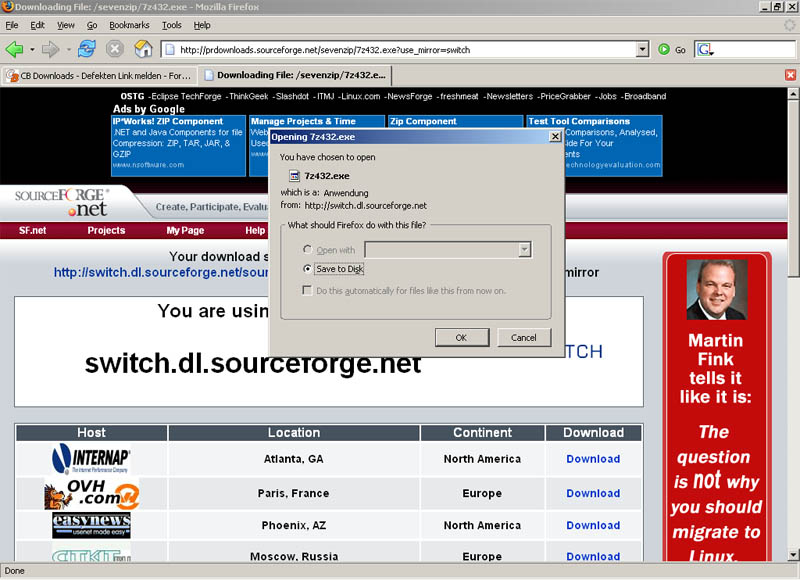Click the INTERNAP host logo
Viewport: 800px width, 580px height.
coord(91,459)
